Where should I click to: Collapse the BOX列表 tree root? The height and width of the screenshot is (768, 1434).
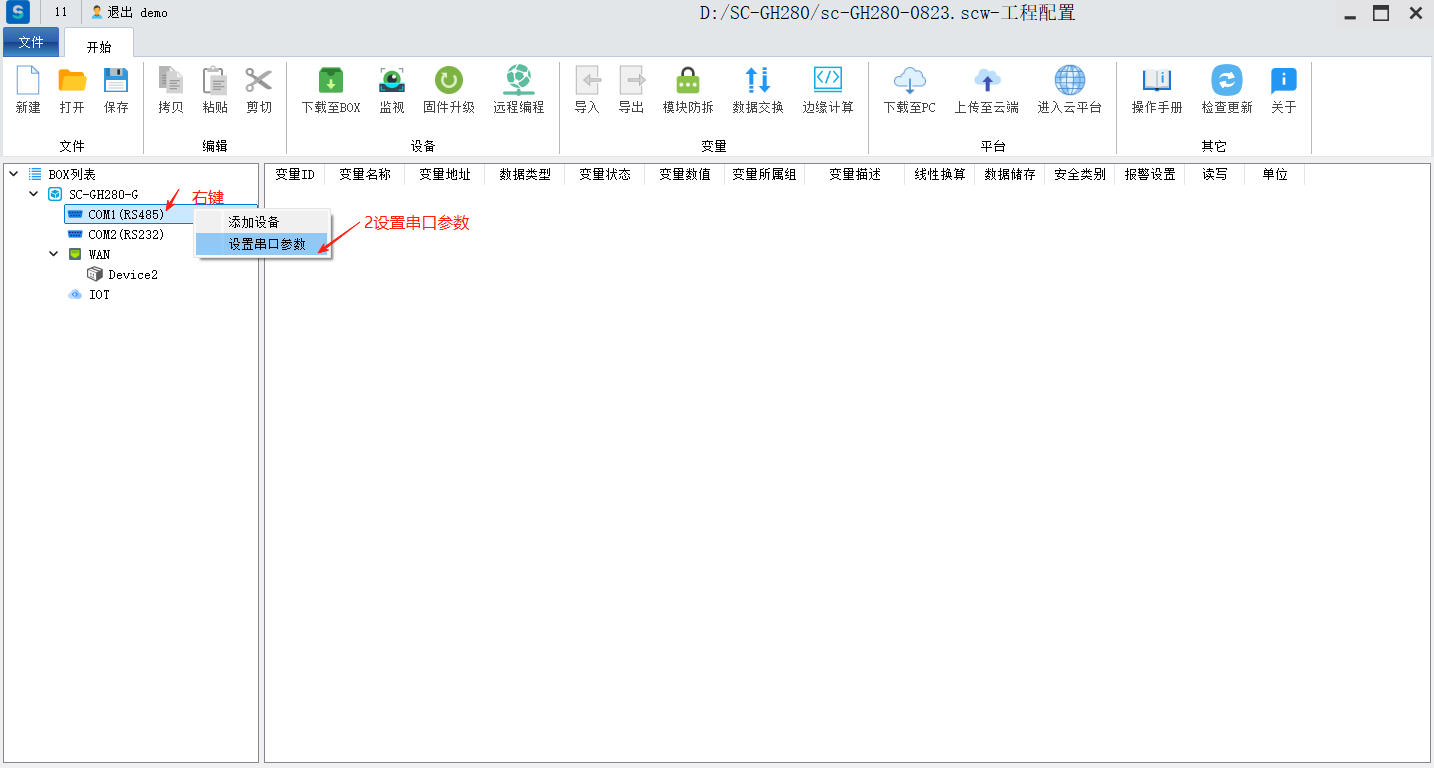[x=14, y=174]
